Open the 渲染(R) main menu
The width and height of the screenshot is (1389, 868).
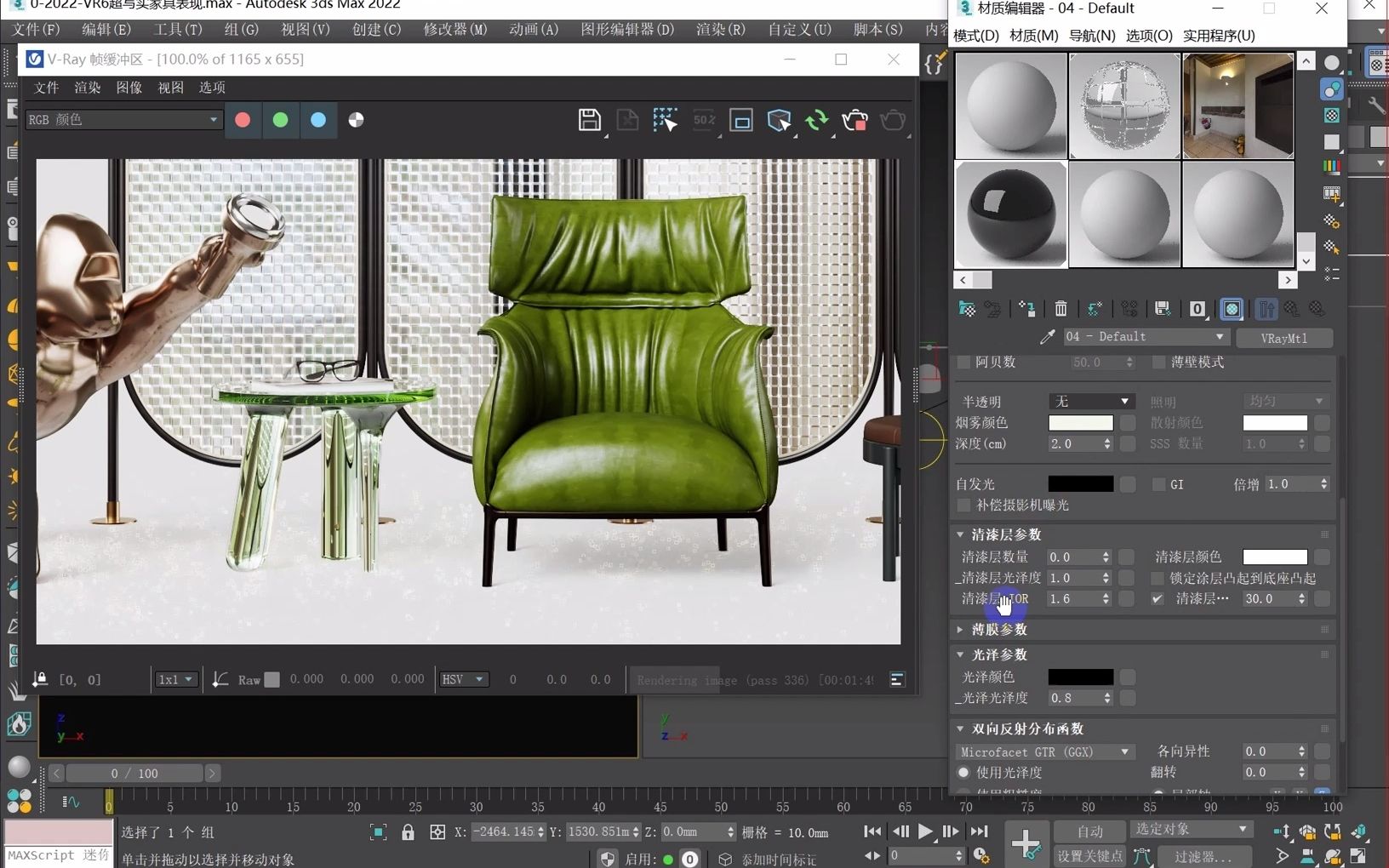(x=720, y=29)
